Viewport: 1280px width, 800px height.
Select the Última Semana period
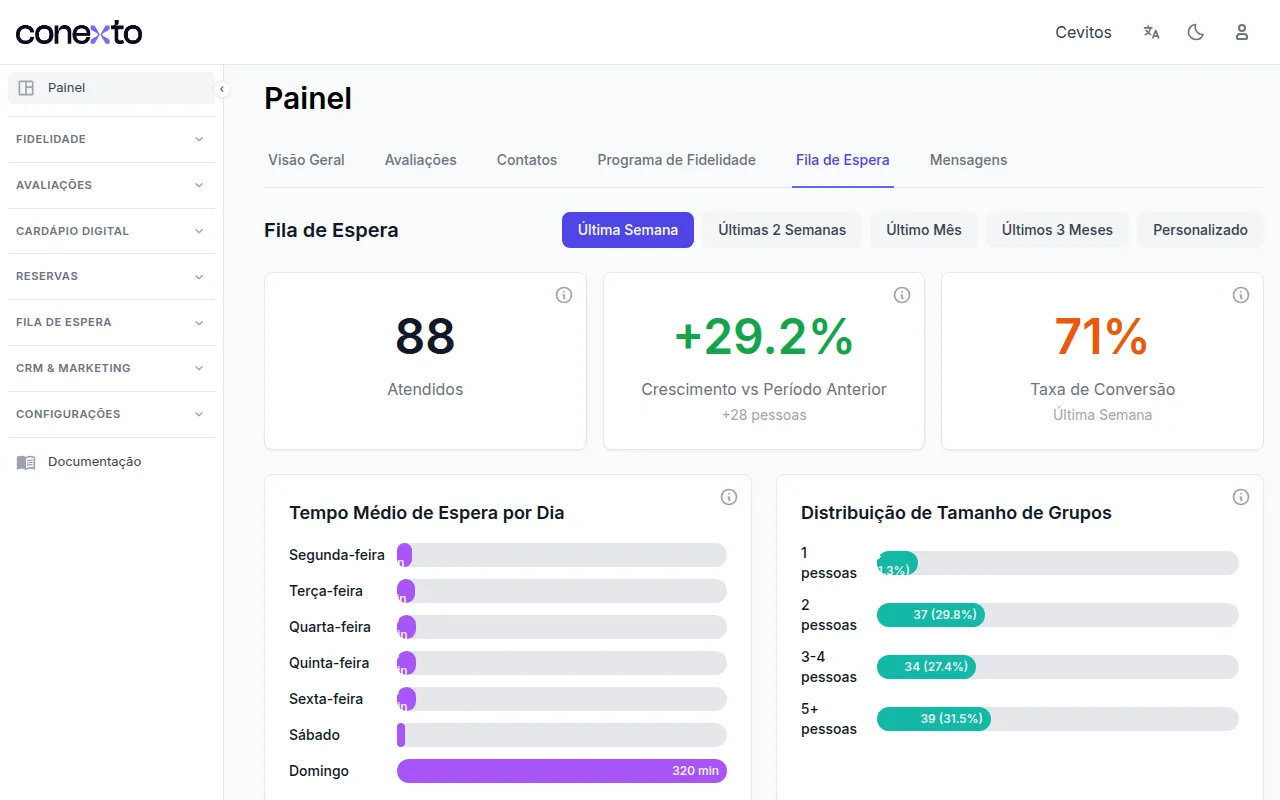coord(628,230)
